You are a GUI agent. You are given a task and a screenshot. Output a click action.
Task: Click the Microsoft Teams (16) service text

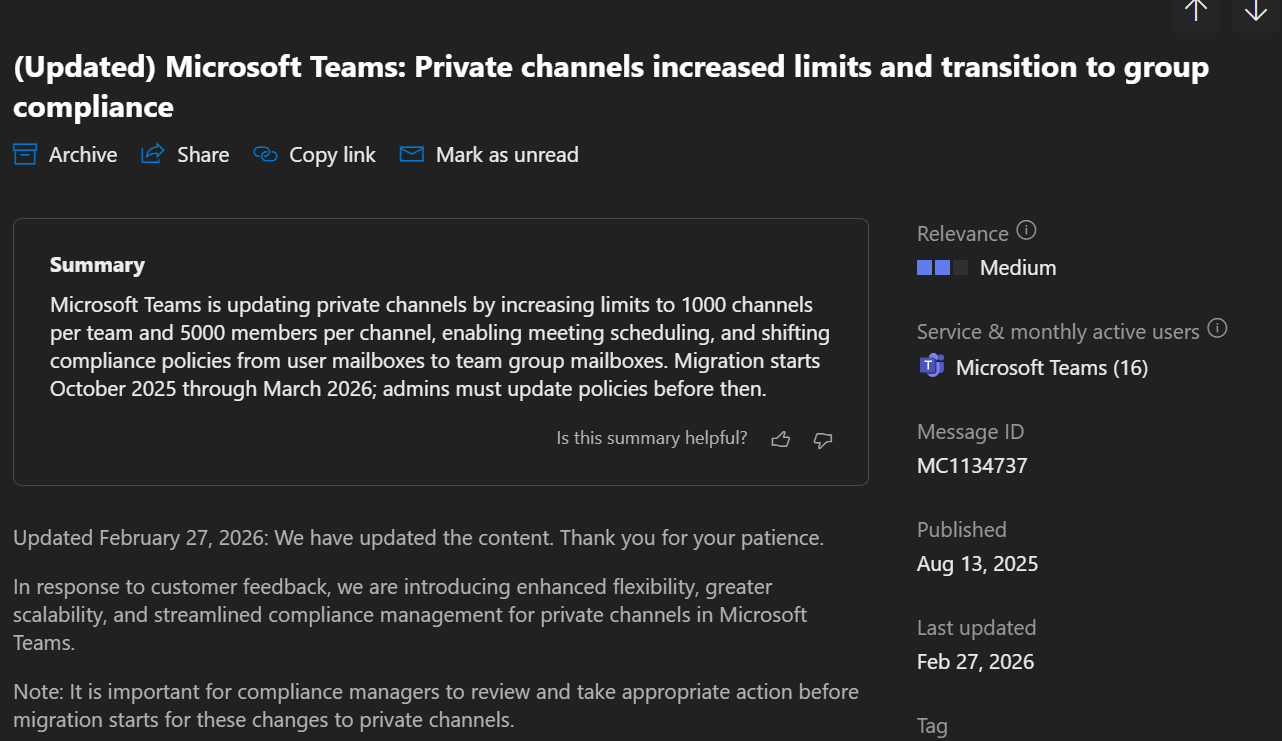click(1052, 368)
